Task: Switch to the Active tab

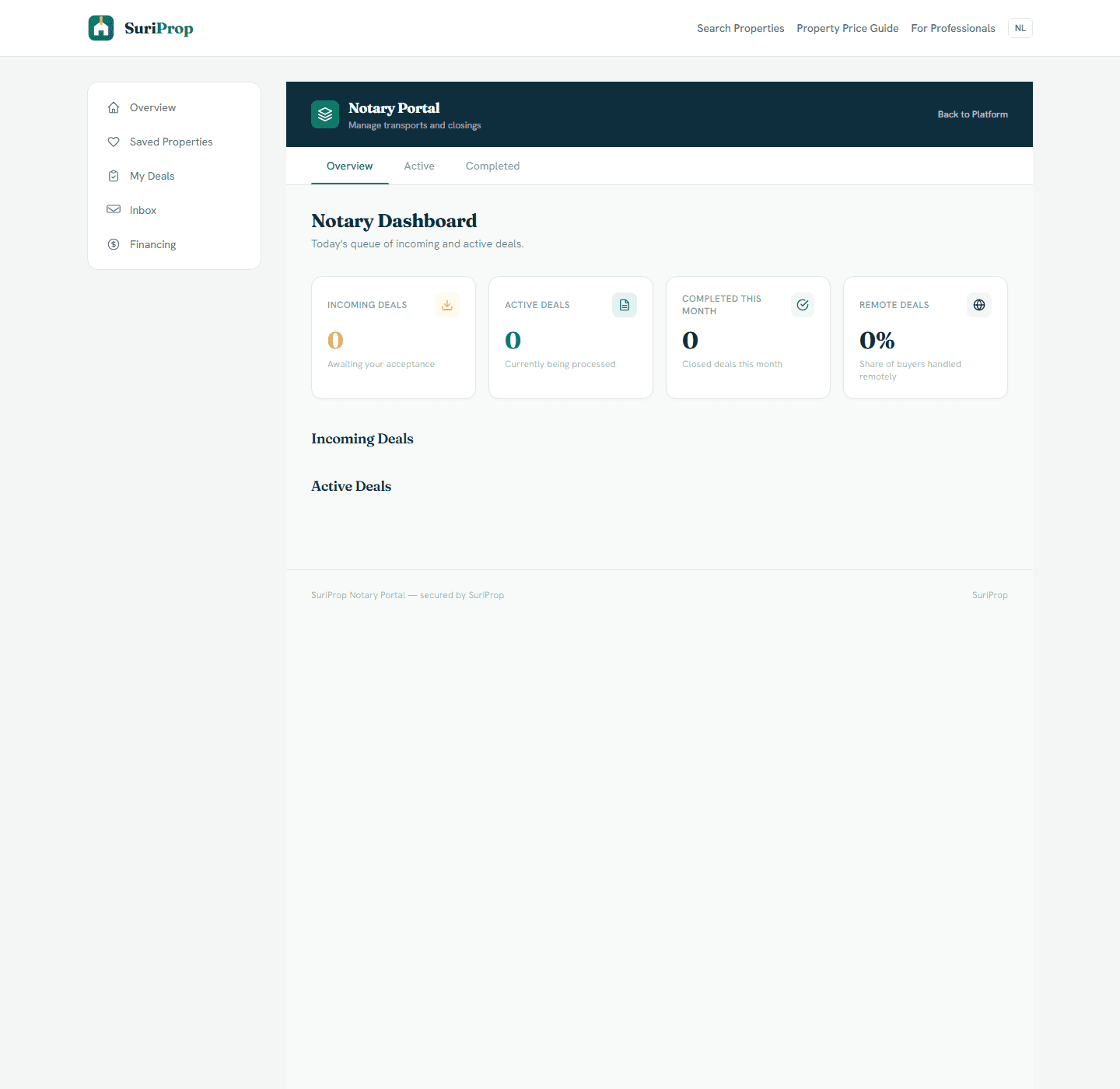Action: point(419,166)
